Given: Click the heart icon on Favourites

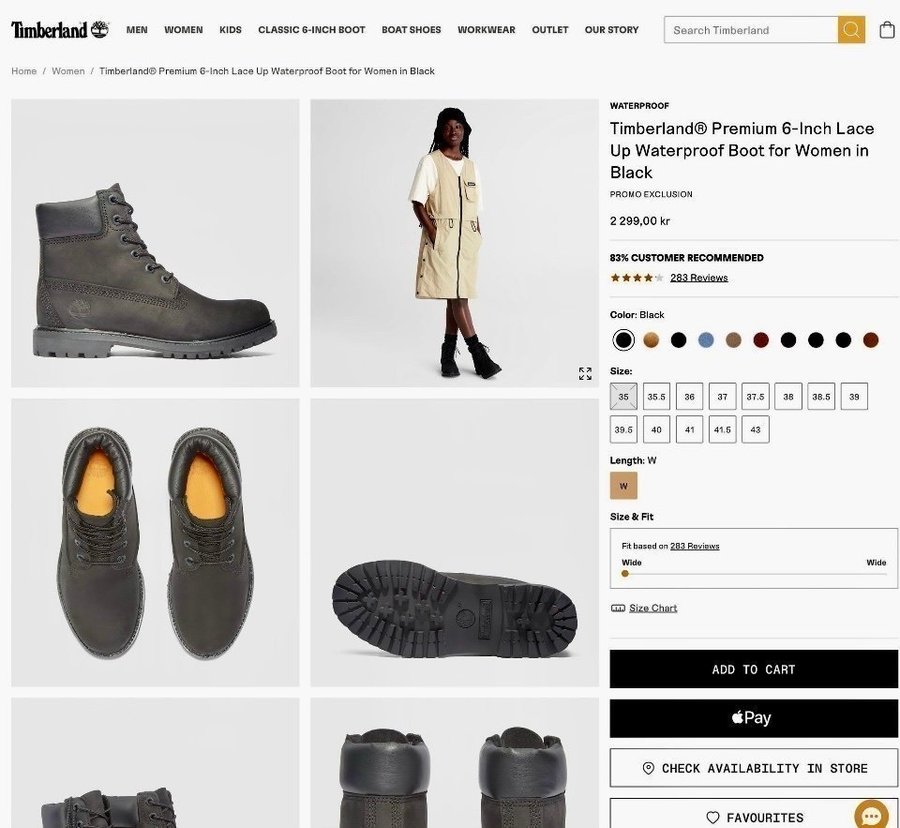Looking at the screenshot, I should 713,818.
